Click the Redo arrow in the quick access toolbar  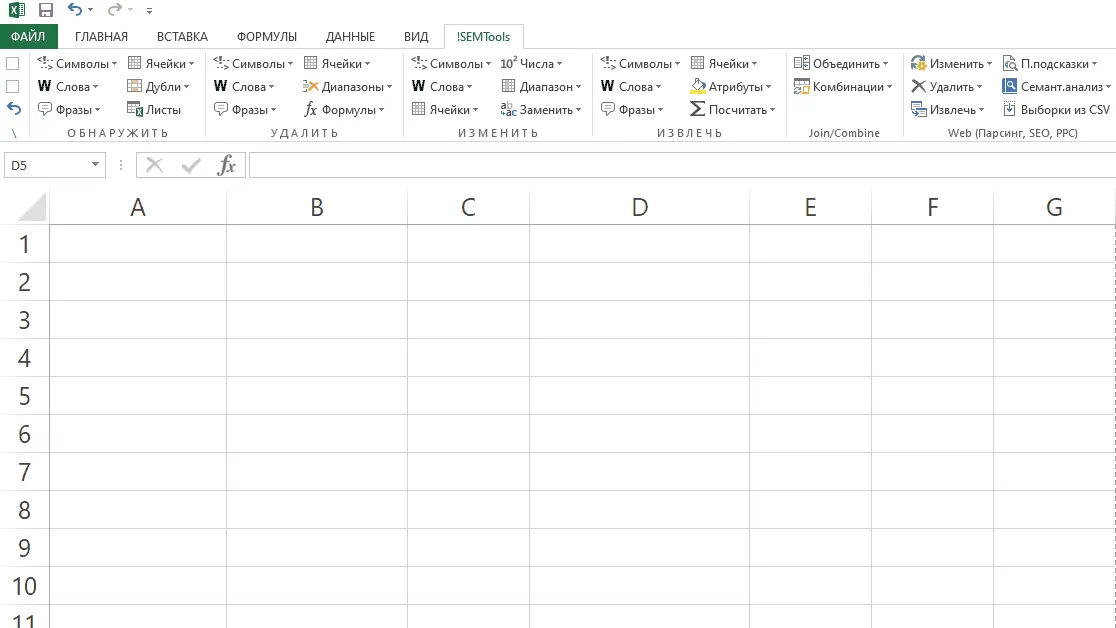coord(114,9)
